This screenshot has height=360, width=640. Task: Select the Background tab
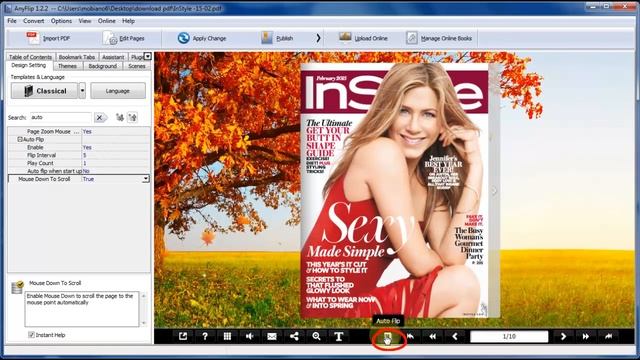[102, 66]
